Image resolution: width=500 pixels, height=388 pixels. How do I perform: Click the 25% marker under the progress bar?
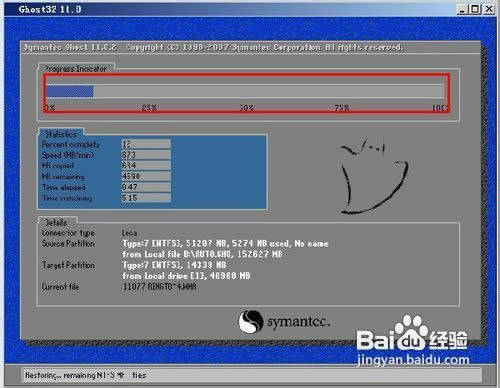149,108
